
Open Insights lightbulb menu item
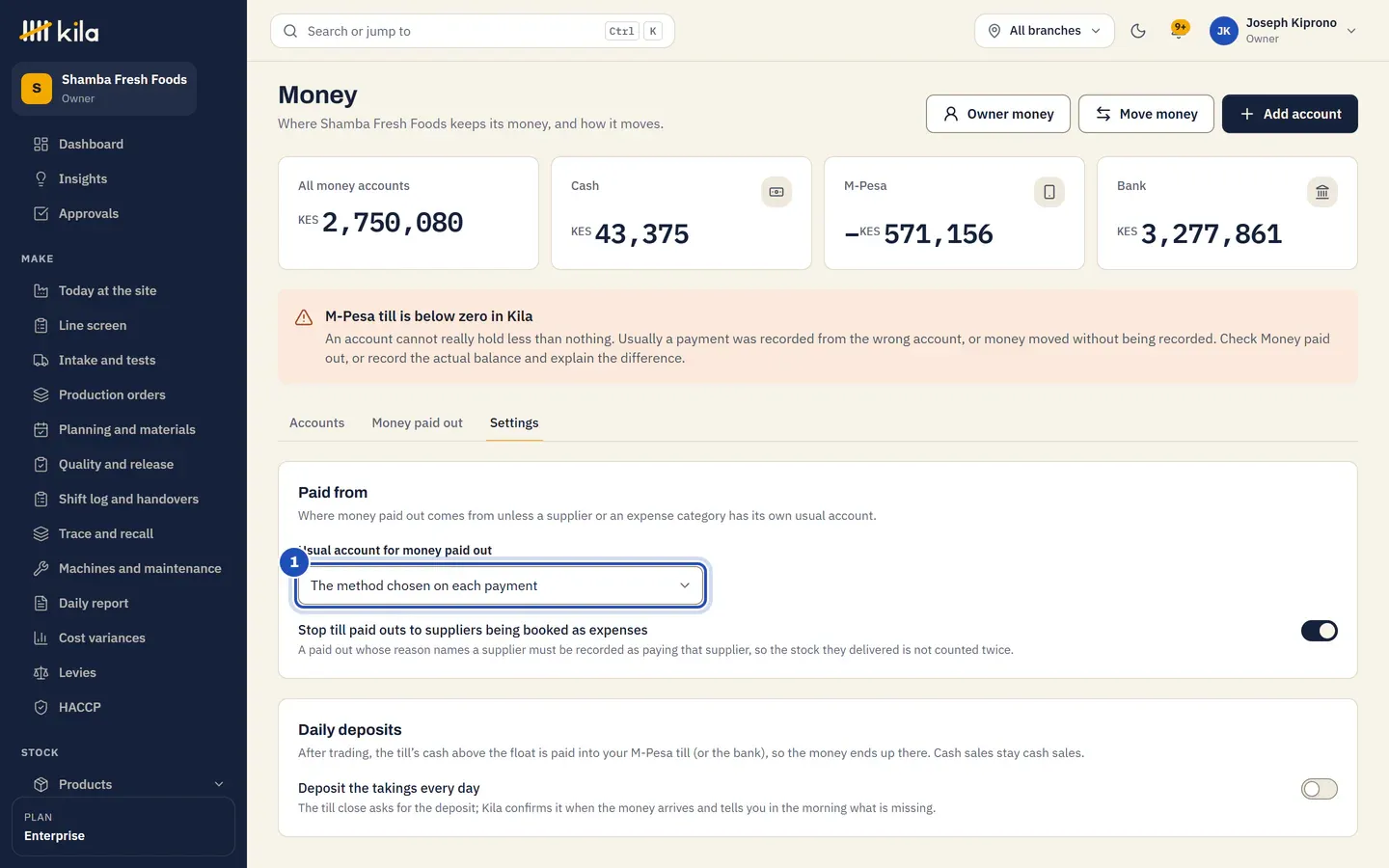click(123, 178)
